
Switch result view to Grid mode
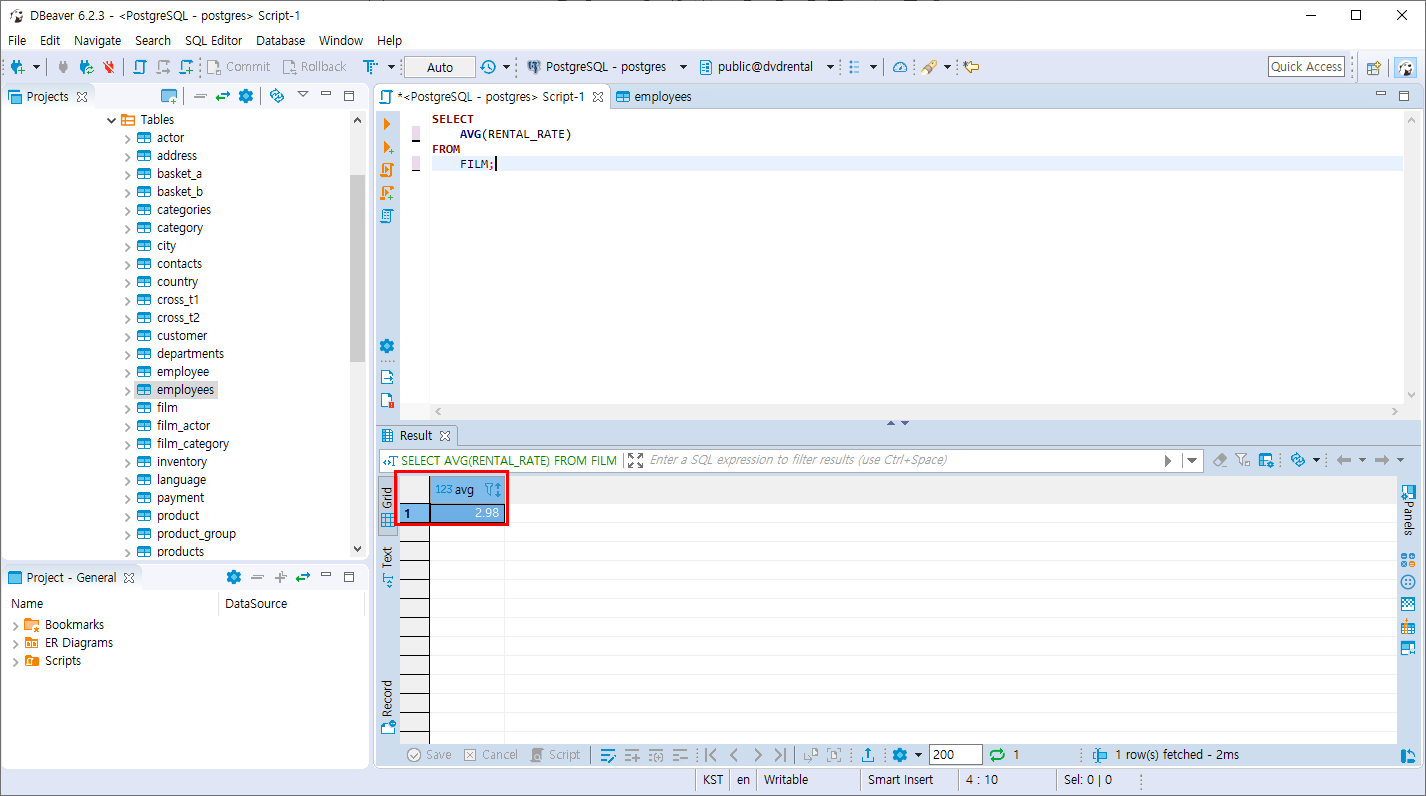pos(387,506)
